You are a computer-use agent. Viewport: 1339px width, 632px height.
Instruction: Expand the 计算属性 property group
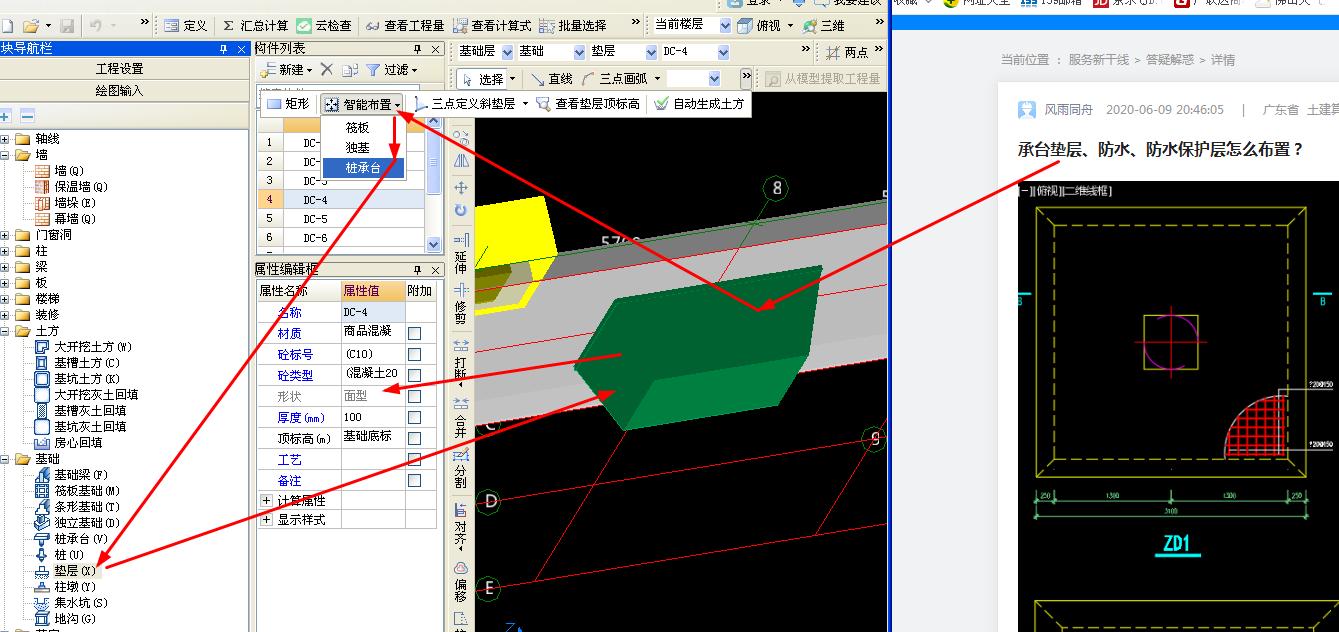[266, 500]
